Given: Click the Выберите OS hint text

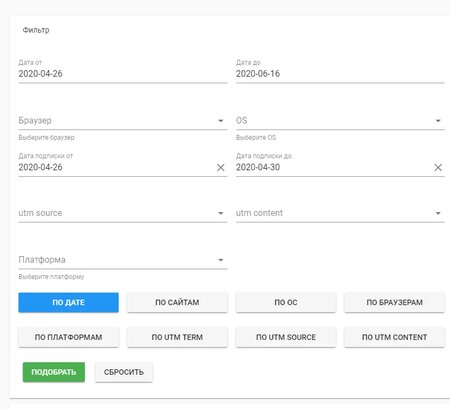Looking at the screenshot, I should click(x=256, y=137).
